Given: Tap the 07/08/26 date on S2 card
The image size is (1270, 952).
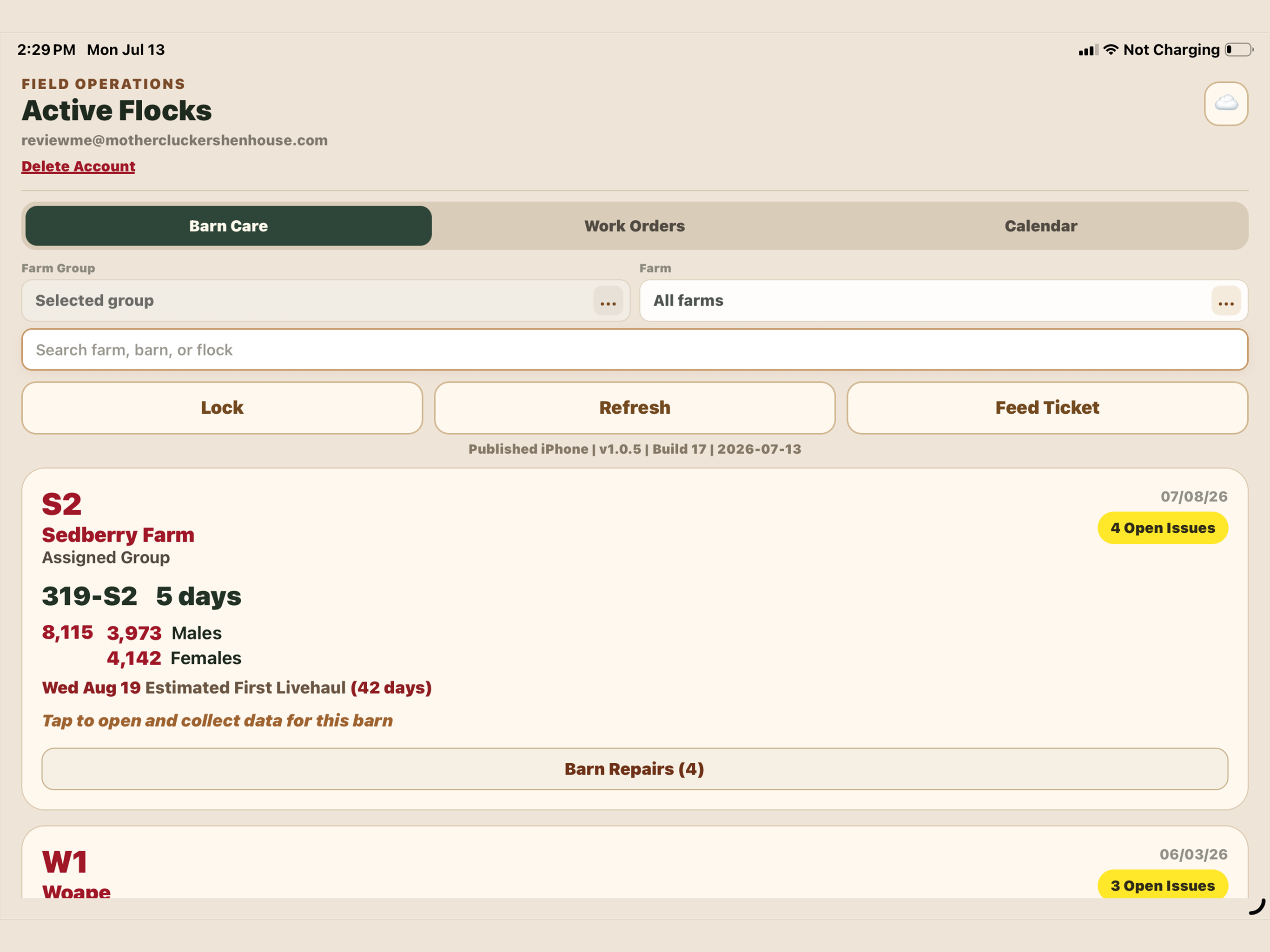Looking at the screenshot, I should [1194, 496].
